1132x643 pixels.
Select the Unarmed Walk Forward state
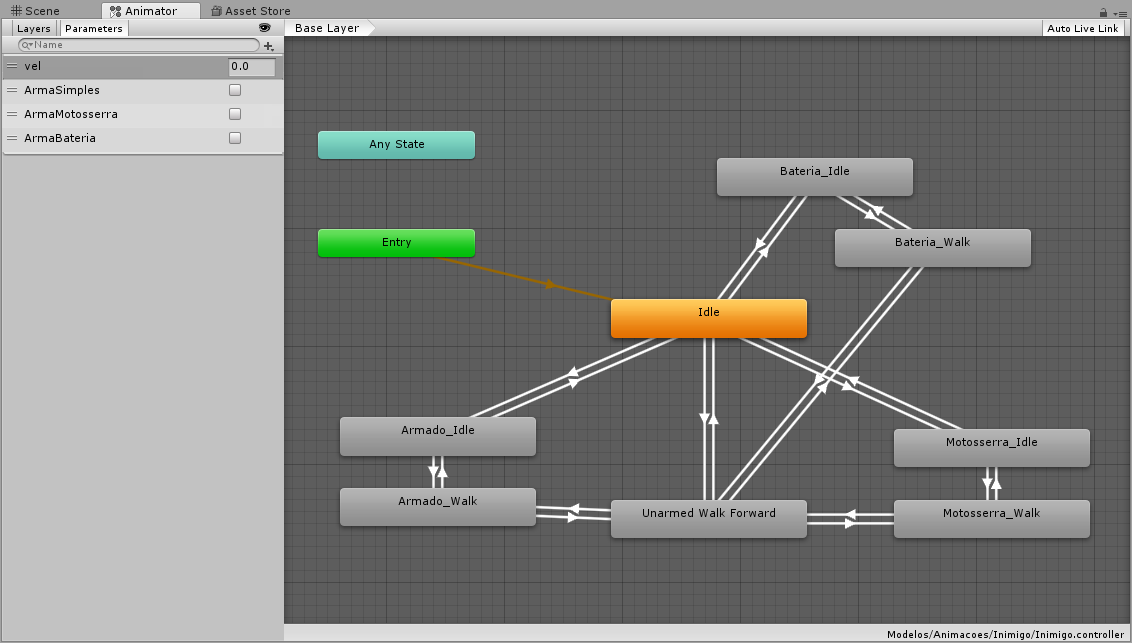tap(709, 519)
